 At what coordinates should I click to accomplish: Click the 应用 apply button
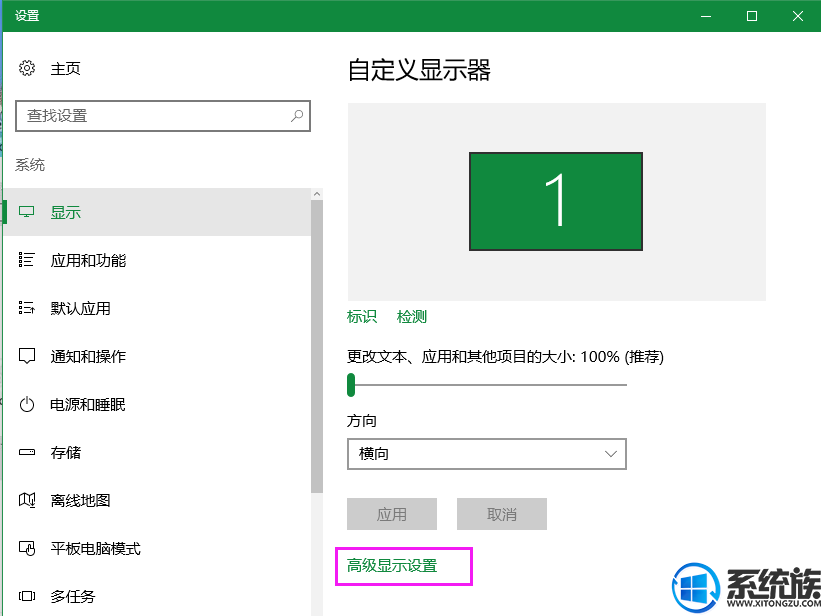point(392,514)
